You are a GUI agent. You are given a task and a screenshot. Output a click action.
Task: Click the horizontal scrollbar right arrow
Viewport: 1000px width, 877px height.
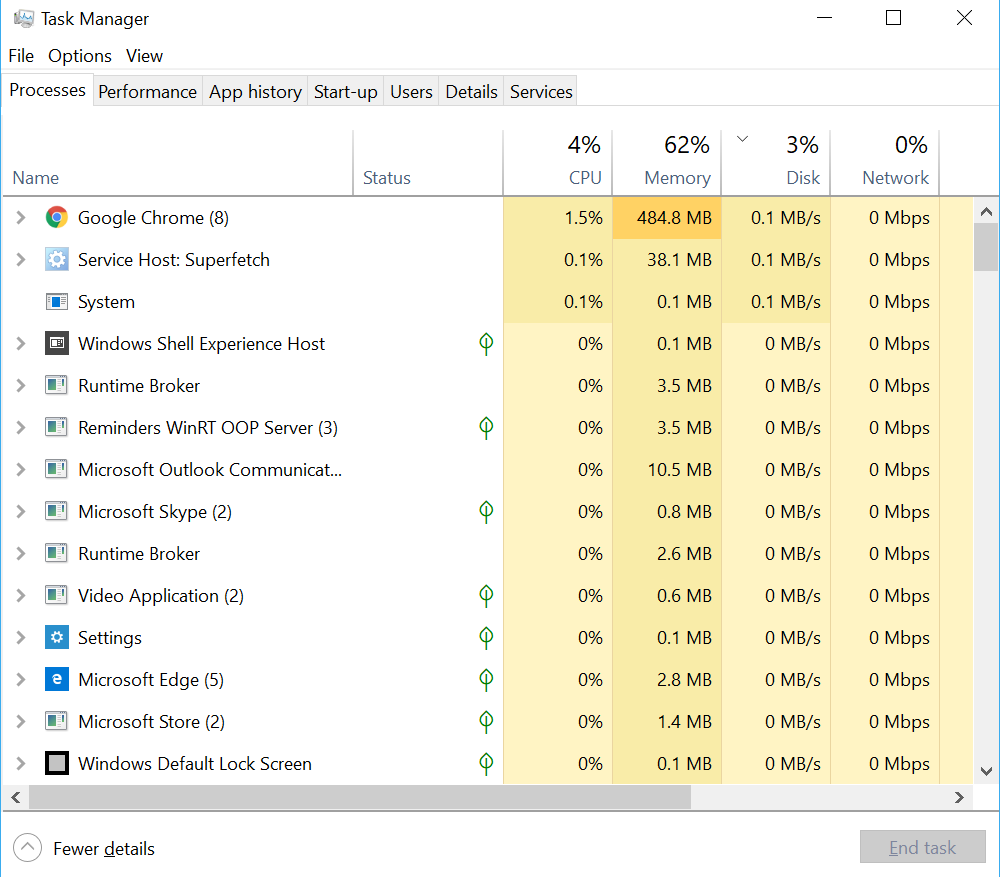959,797
